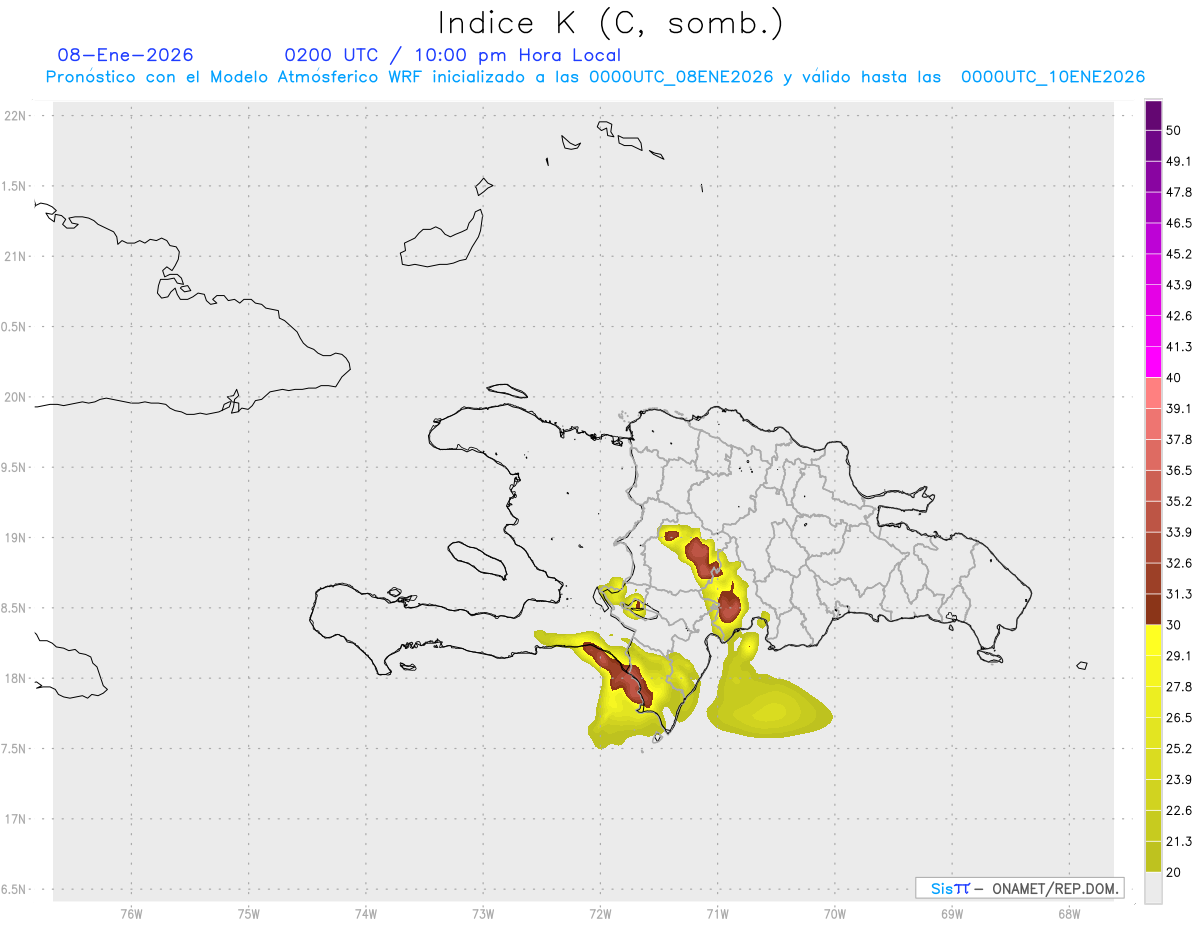The image size is (1200, 927).
Task: Click the colorbar label "50"
Action: [x=1174, y=131]
